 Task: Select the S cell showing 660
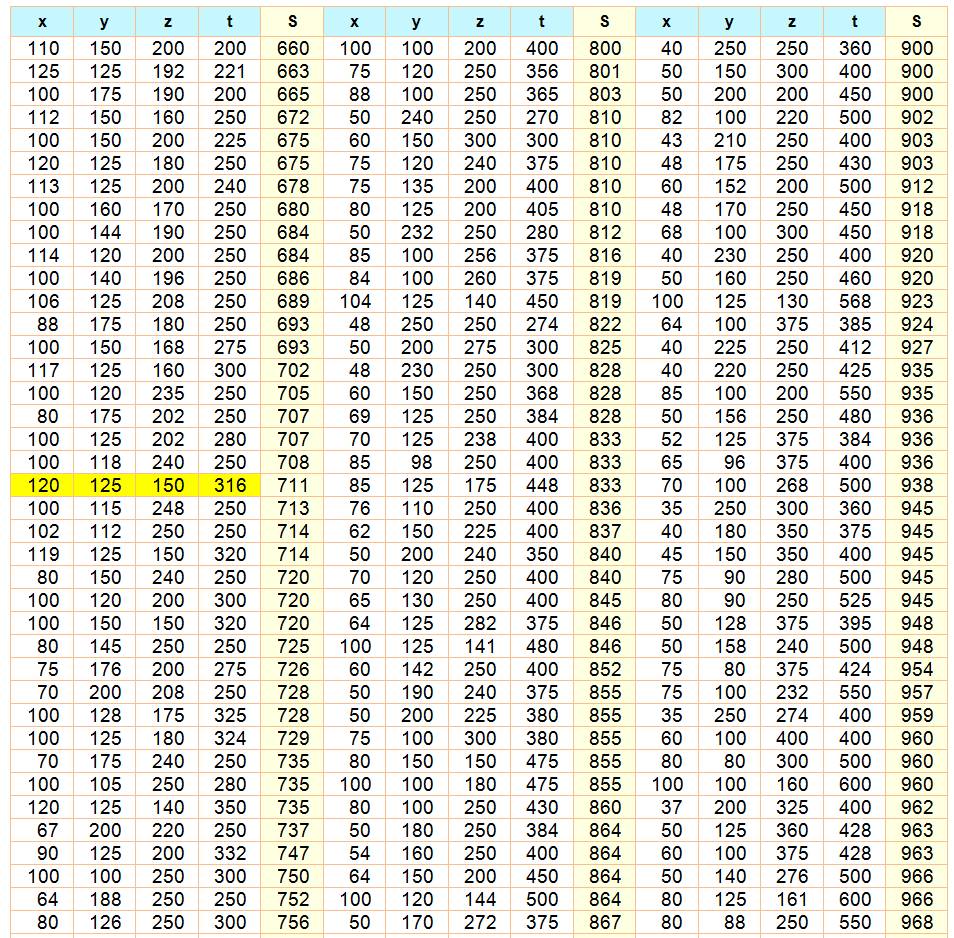(292, 48)
